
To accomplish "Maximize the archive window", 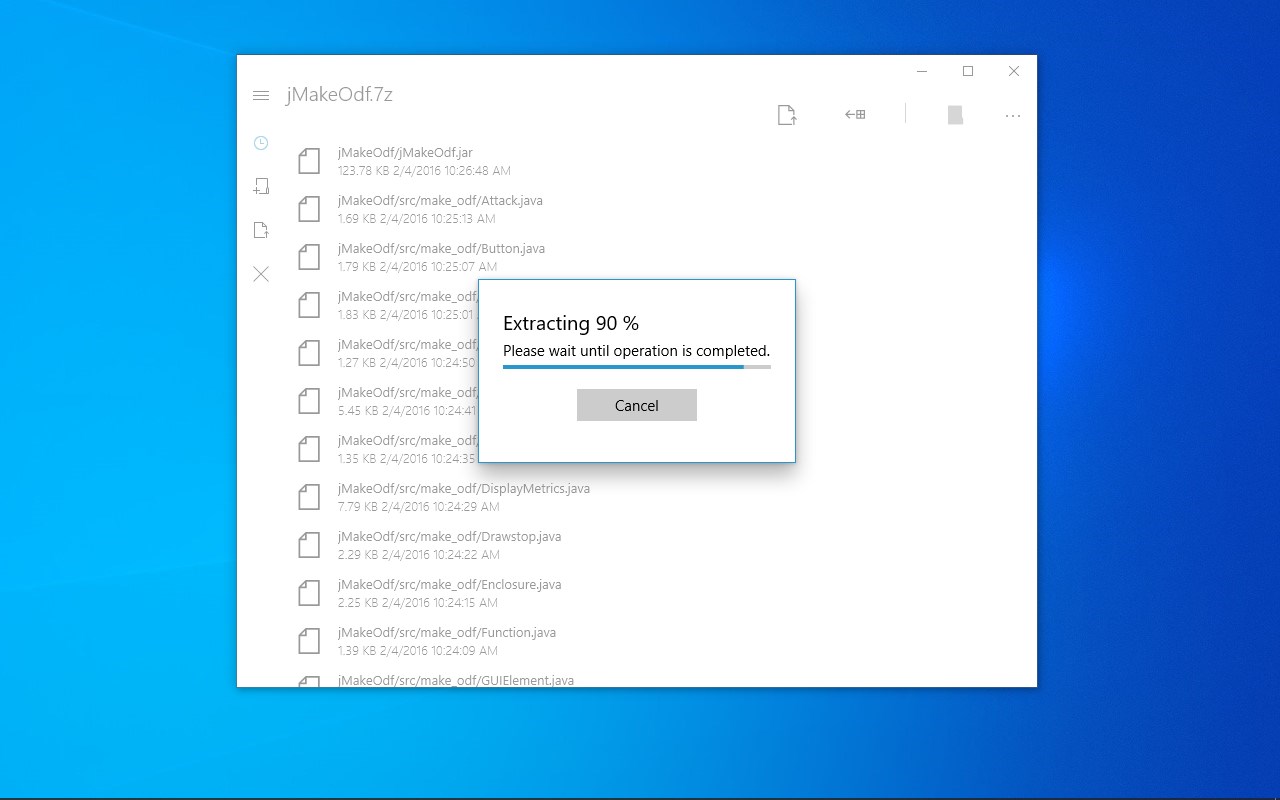I will (x=968, y=71).
